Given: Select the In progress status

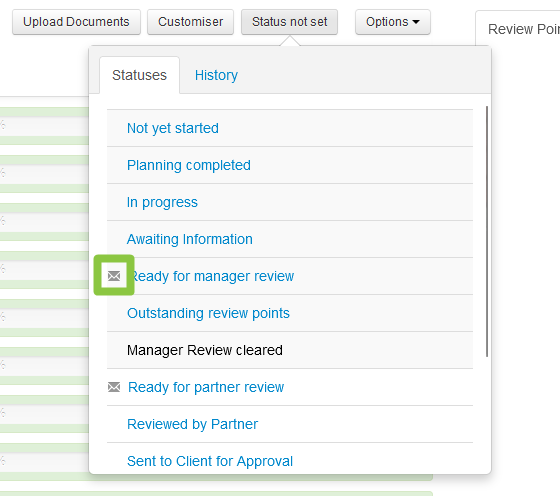Looking at the screenshot, I should click(x=162, y=202).
